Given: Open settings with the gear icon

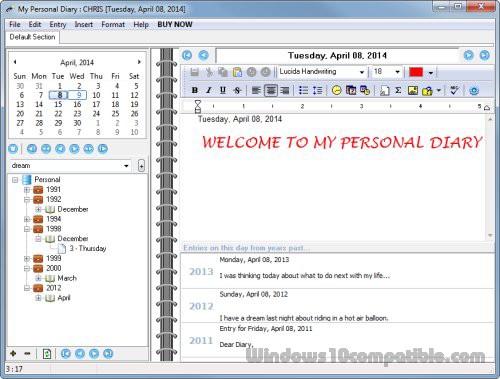Looking at the screenshot, I should 474,90.
